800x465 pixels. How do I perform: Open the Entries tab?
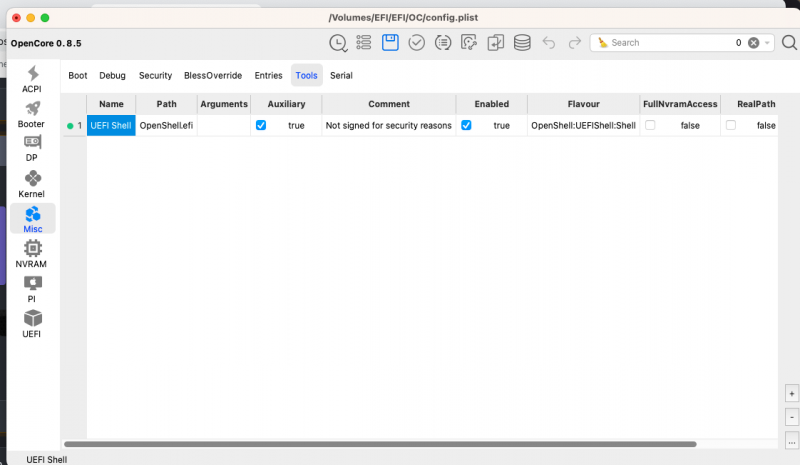click(268, 76)
